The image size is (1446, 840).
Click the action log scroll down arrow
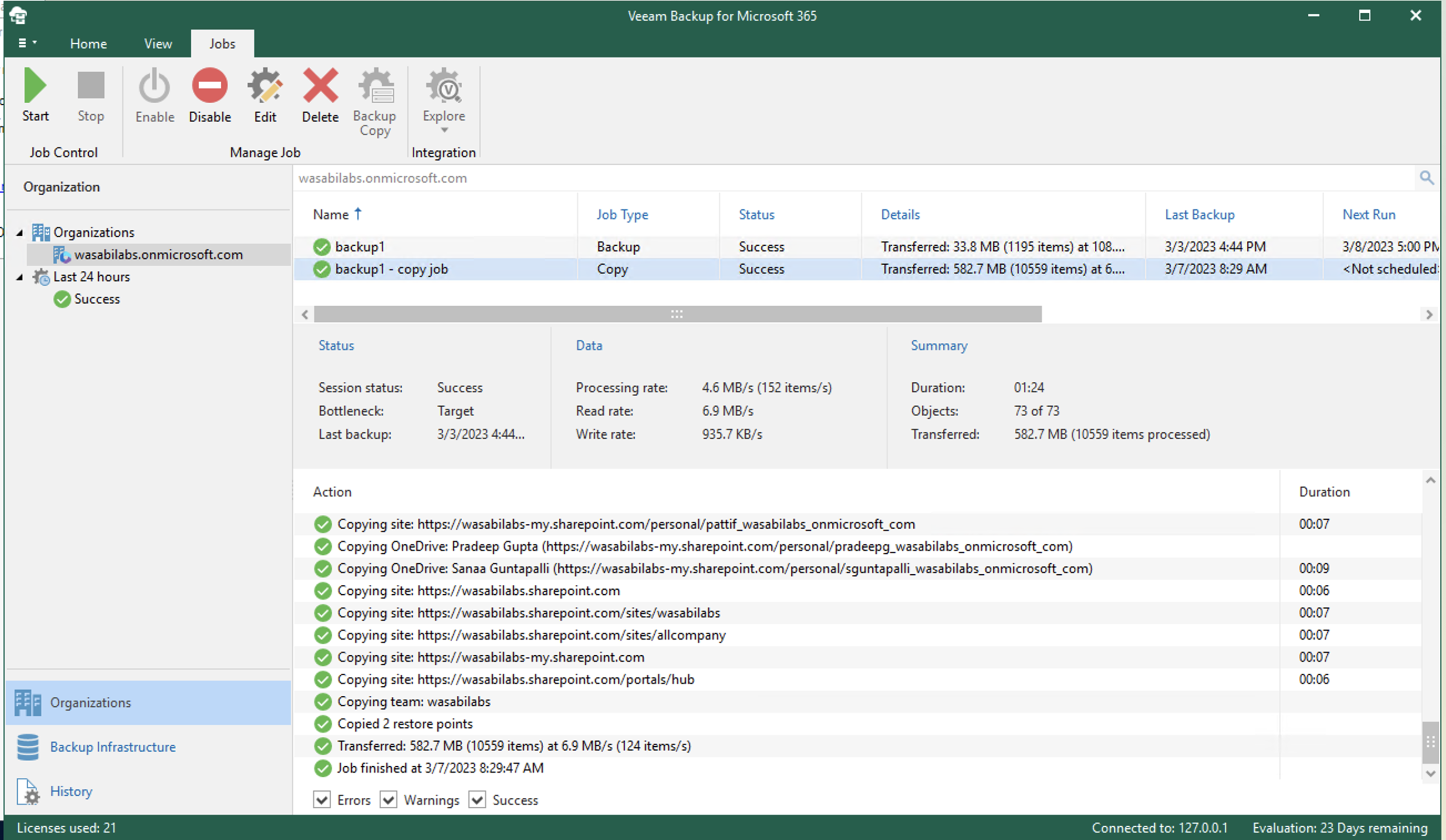pyautogui.click(x=1430, y=773)
